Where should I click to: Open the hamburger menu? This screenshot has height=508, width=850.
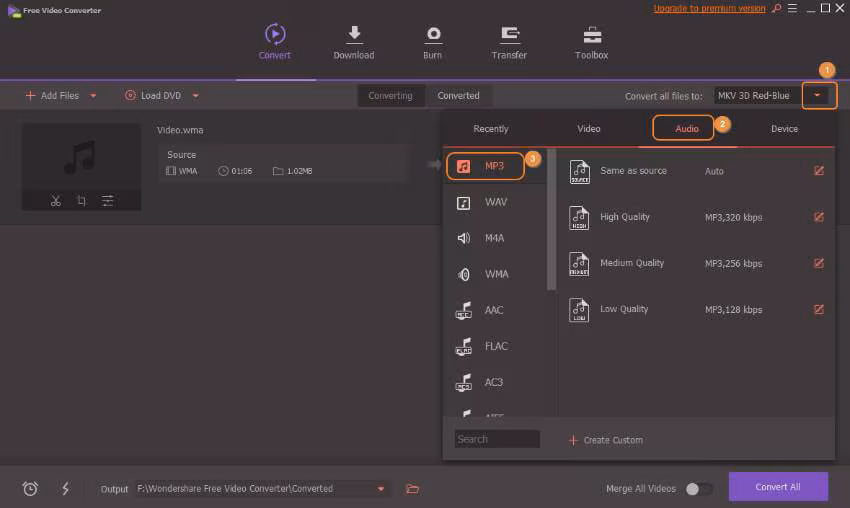[793, 8]
